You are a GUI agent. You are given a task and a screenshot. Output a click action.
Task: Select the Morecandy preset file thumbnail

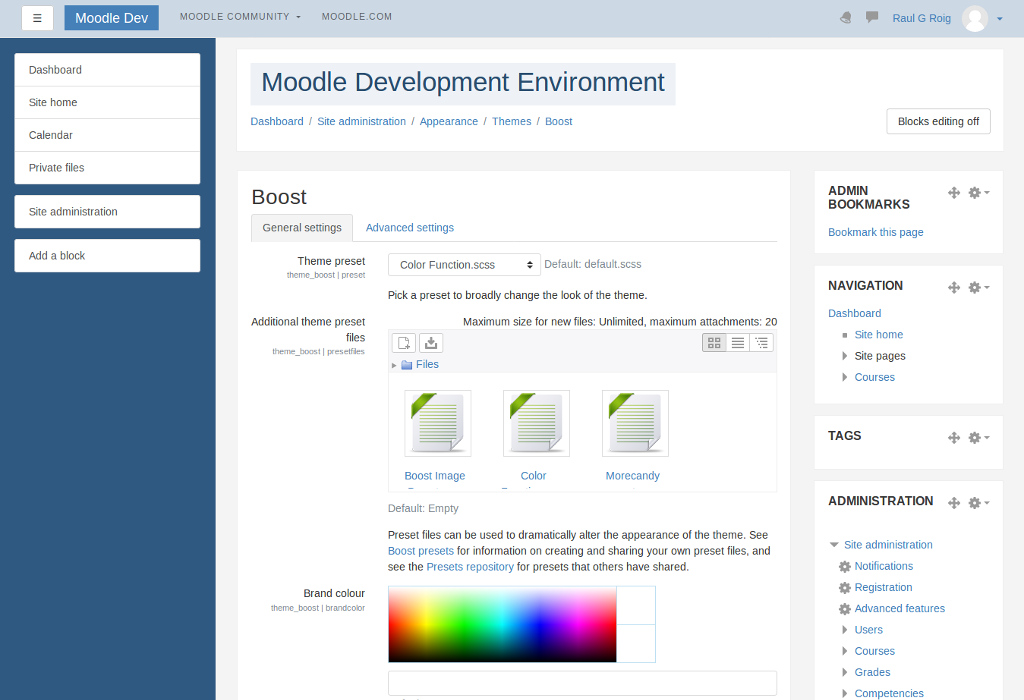(x=635, y=423)
